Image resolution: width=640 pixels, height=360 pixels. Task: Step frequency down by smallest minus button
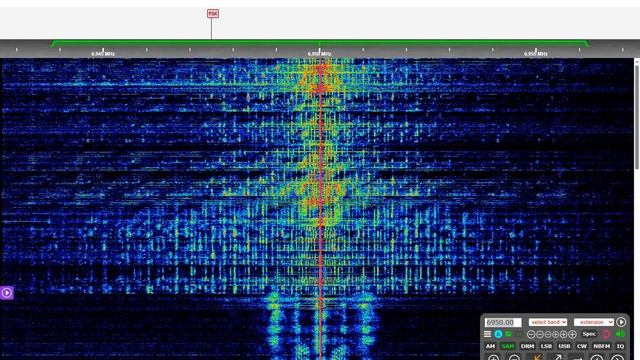click(548, 334)
